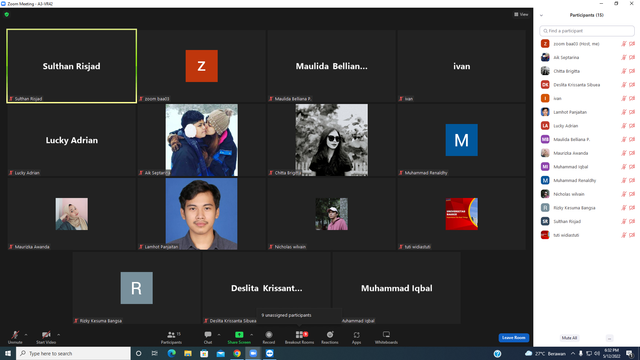The height and width of the screenshot is (360, 640).
Task: Select Lamhot Panjaitan's video tile photo
Action: (201, 213)
